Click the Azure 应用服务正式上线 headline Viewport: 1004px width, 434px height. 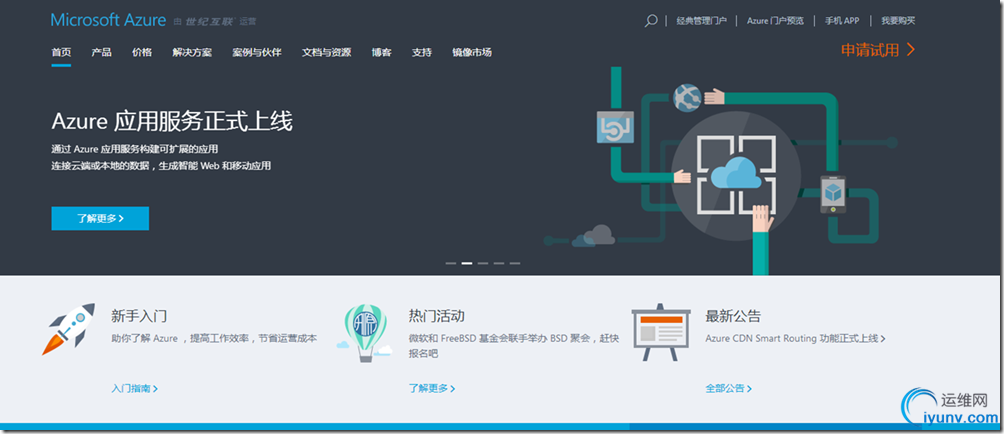(x=172, y=121)
